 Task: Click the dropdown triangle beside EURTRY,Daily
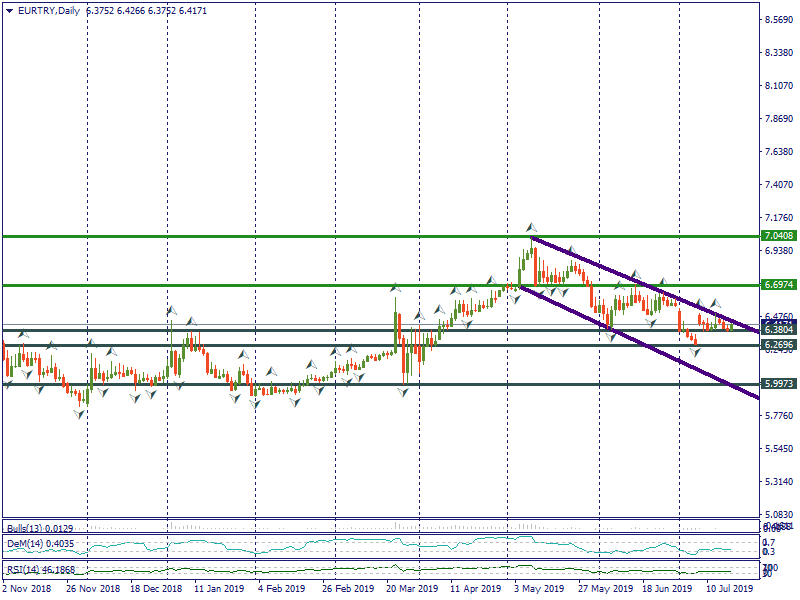(x=9, y=11)
